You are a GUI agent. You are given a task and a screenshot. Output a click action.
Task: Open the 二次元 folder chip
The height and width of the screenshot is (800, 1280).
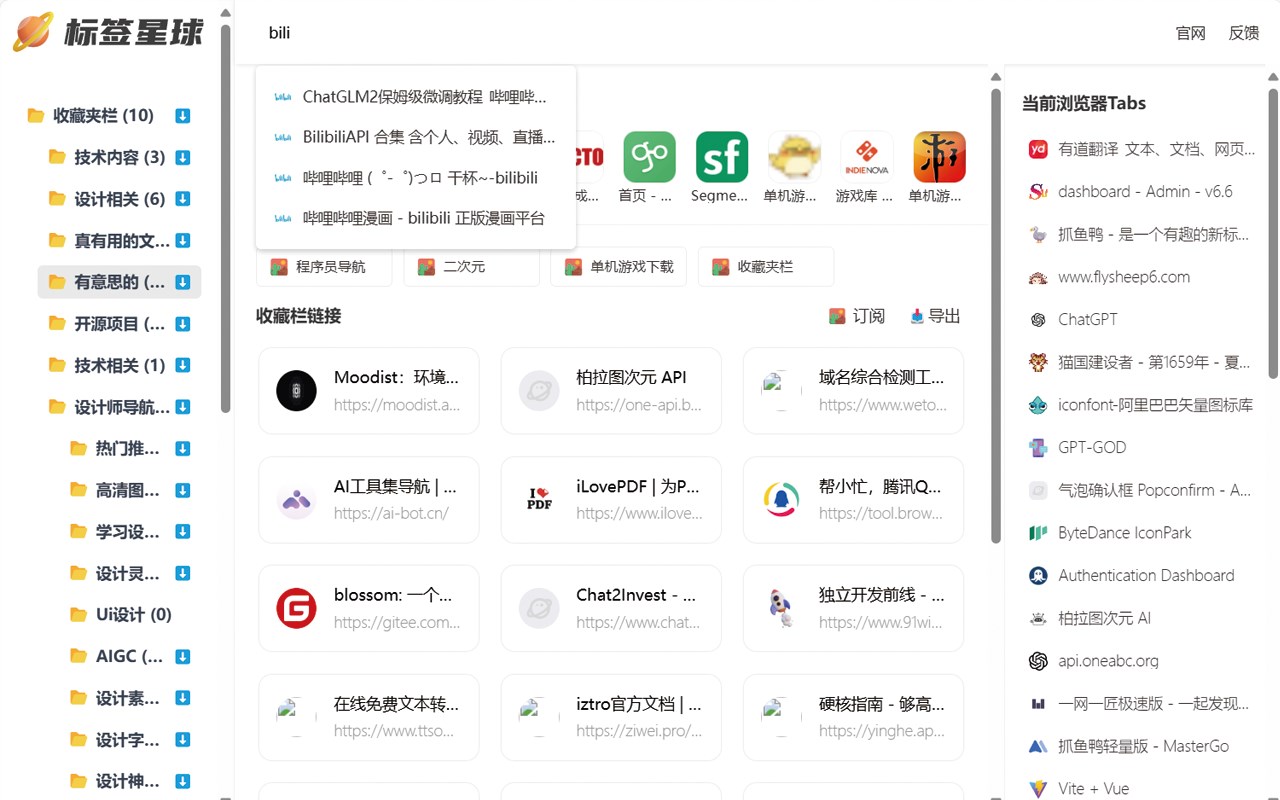[471, 267]
